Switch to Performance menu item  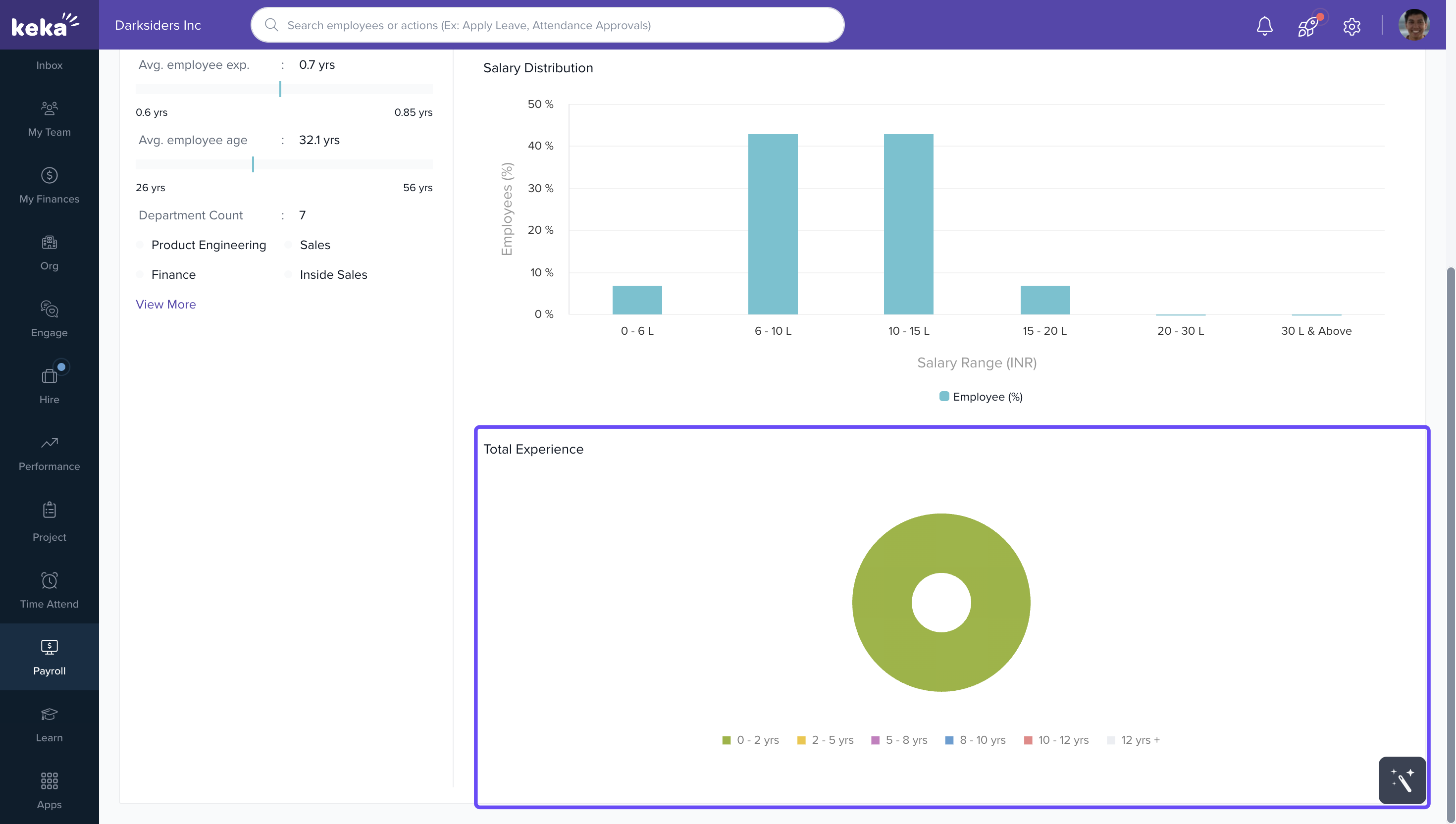click(49, 453)
